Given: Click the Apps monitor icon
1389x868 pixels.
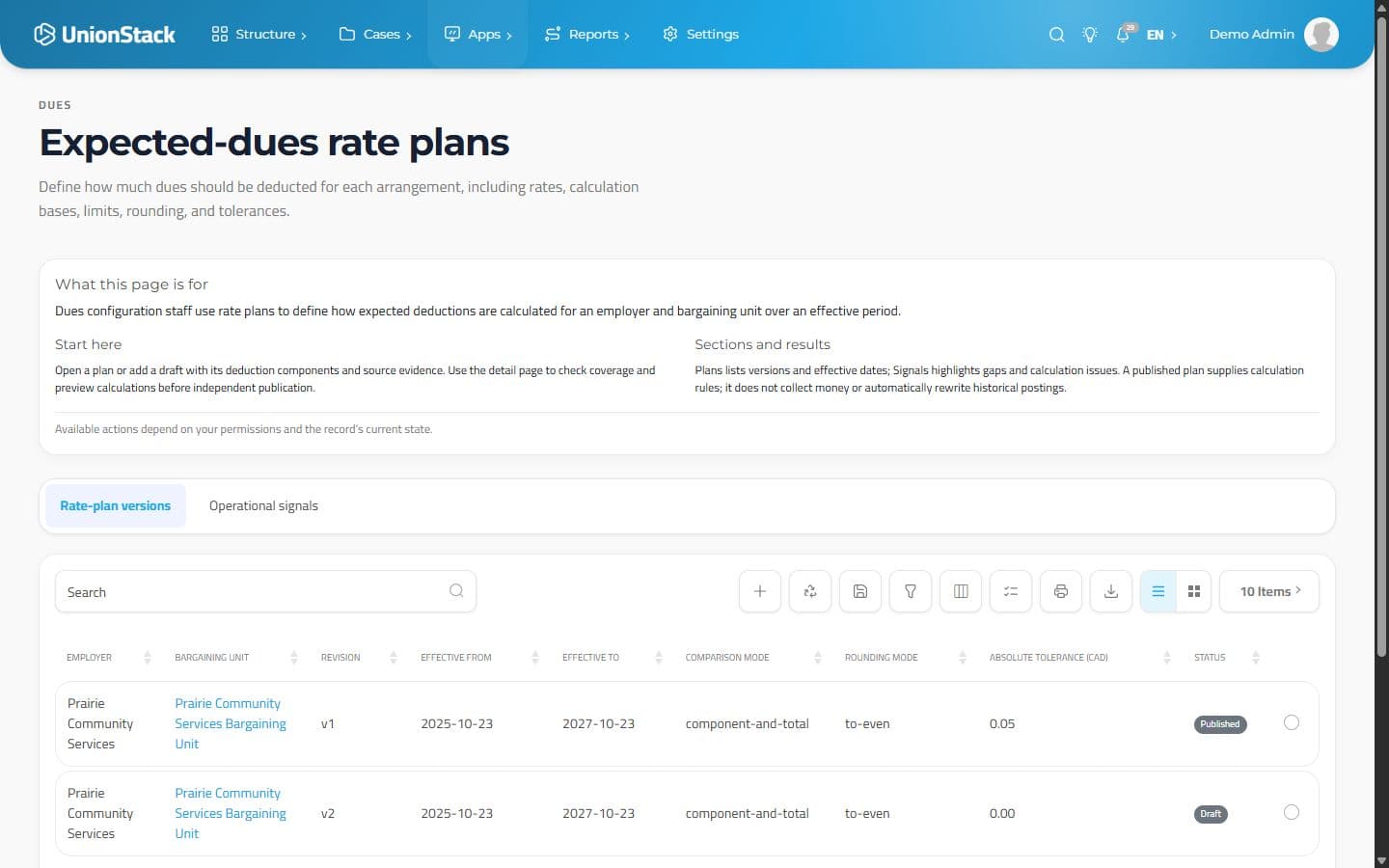Looking at the screenshot, I should coord(451,34).
